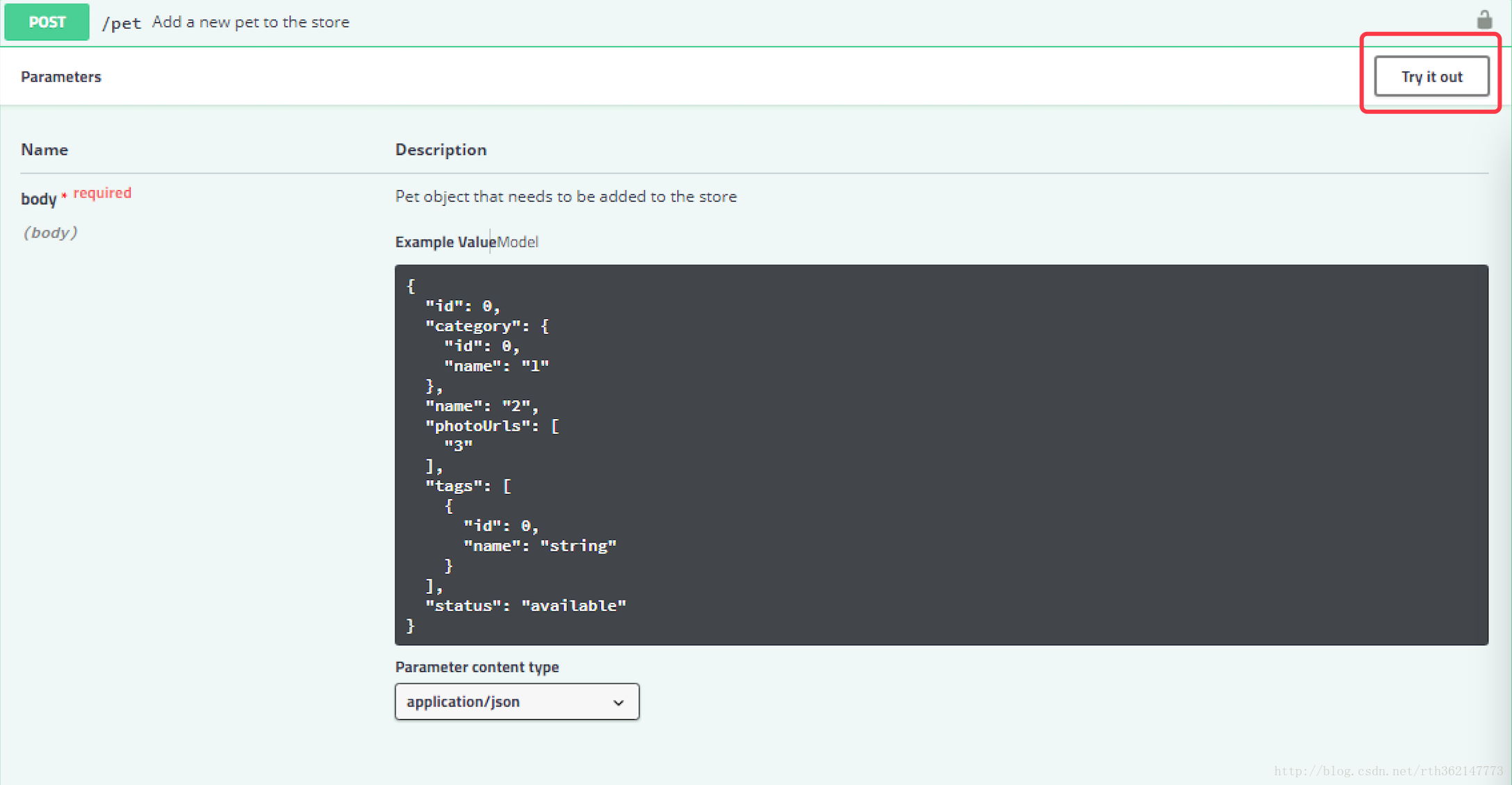
Task: Click the green POST method badge
Action: 47,22
